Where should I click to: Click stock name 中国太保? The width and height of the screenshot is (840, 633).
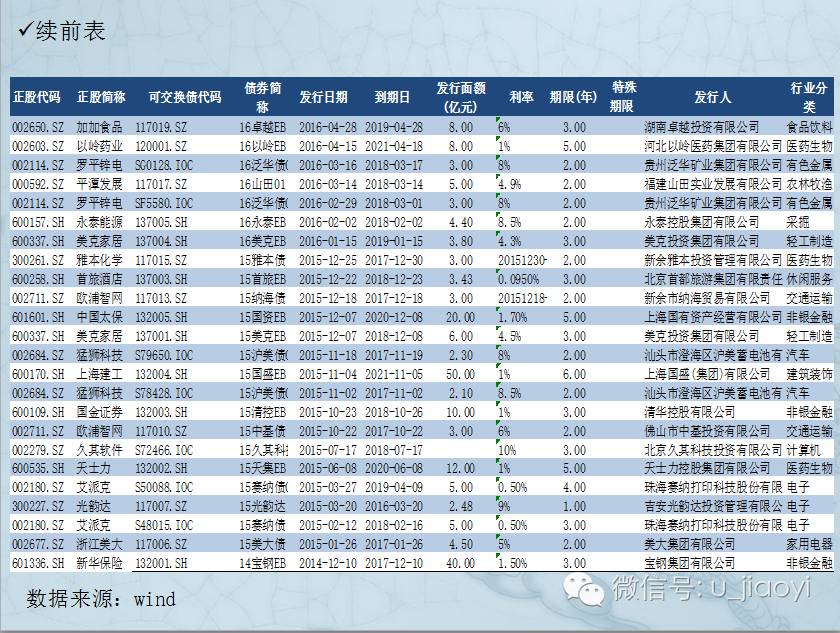point(99,318)
